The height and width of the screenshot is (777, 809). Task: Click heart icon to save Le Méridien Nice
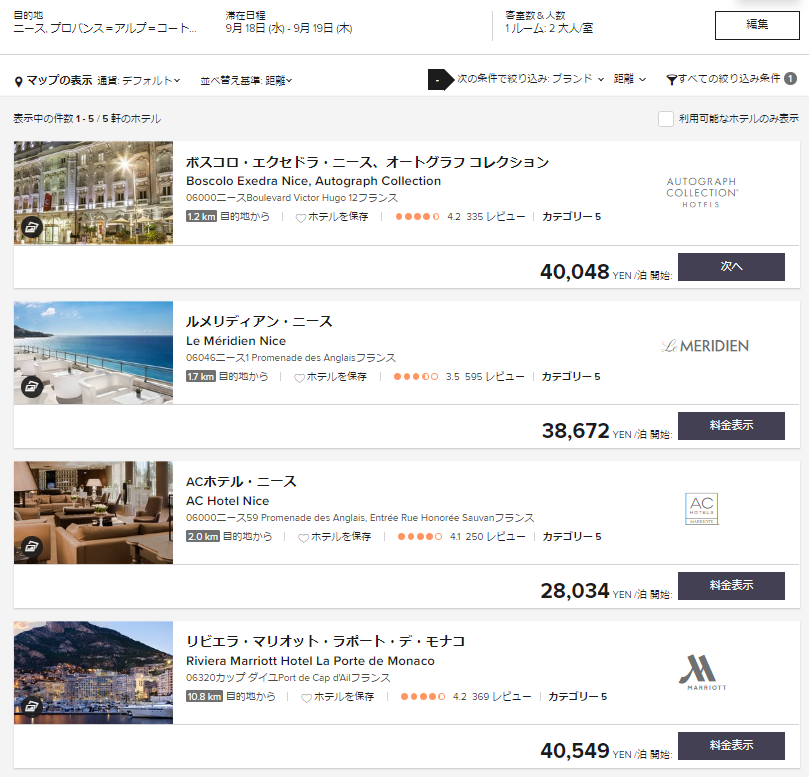pyautogui.click(x=299, y=378)
